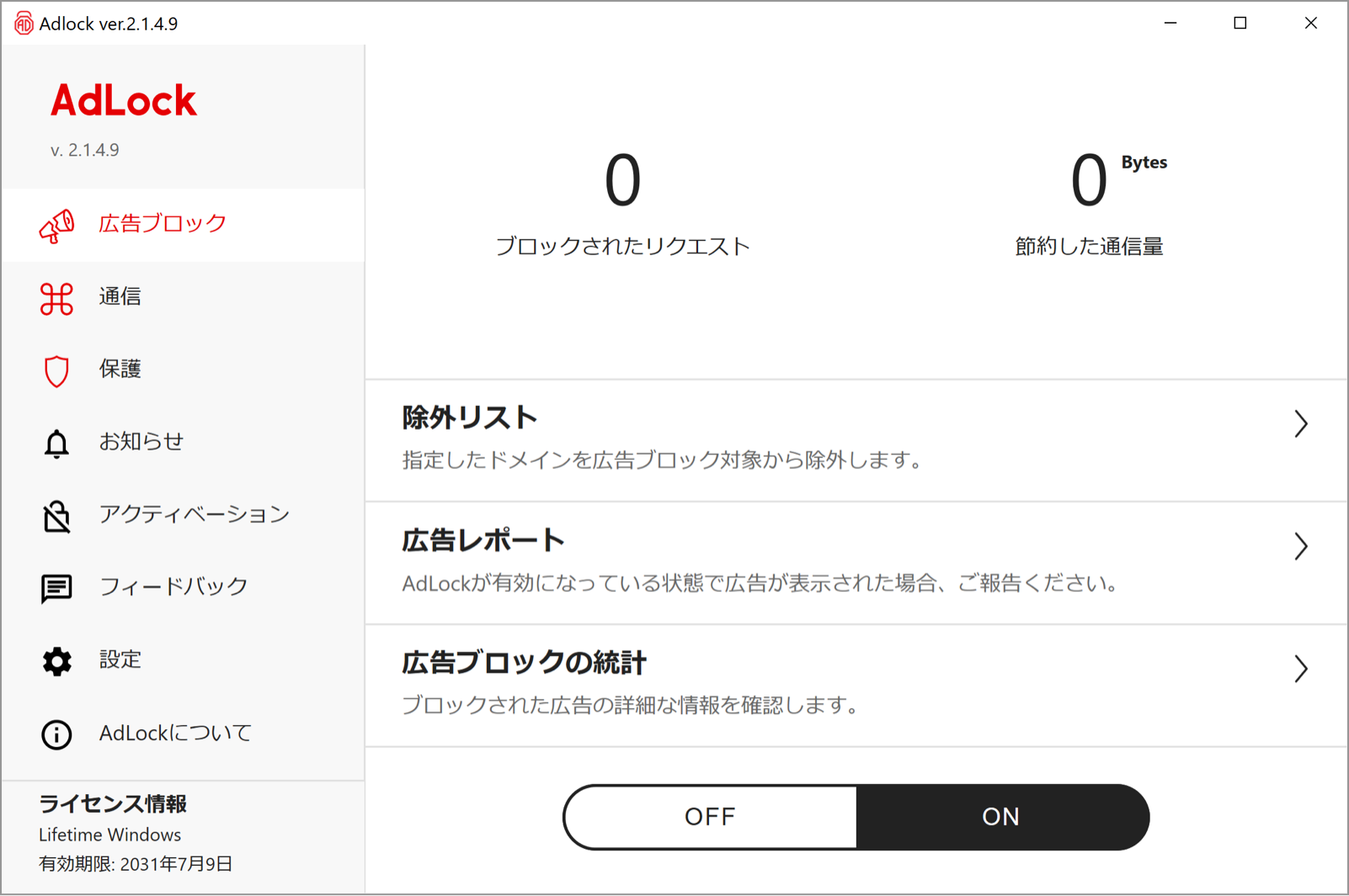Click the フィードバック speech bubble icon

(x=56, y=588)
